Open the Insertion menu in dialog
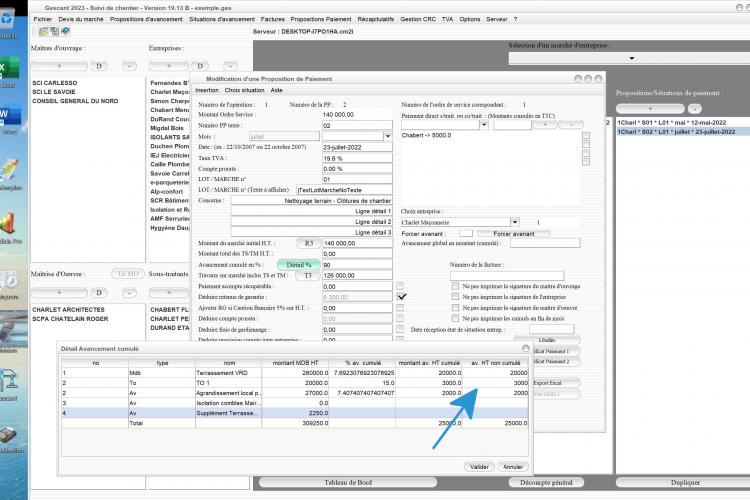 pyautogui.click(x=207, y=90)
